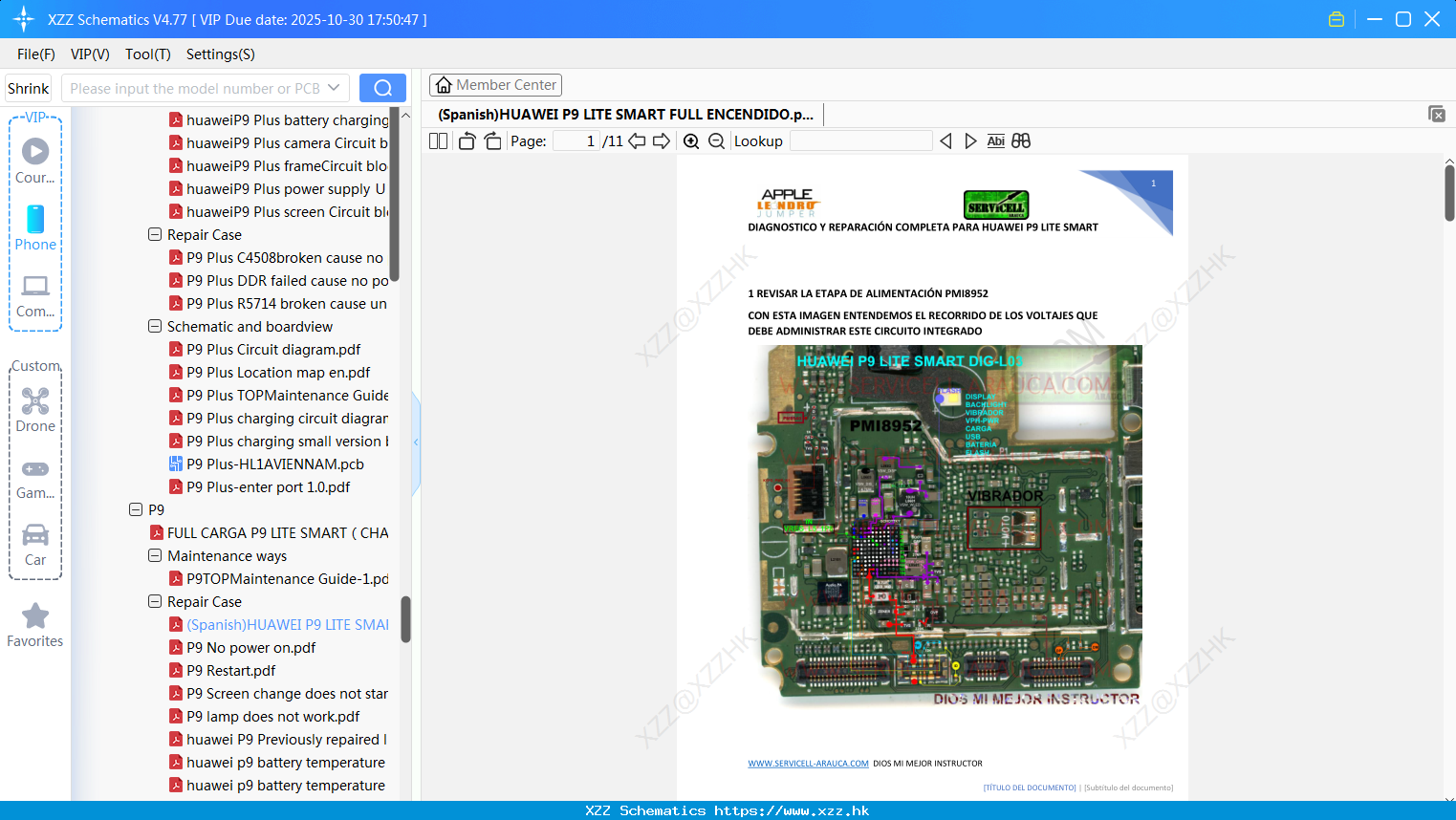Rotate the page counterclockwise
The width and height of the screenshot is (1456, 820).
point(467,140)
